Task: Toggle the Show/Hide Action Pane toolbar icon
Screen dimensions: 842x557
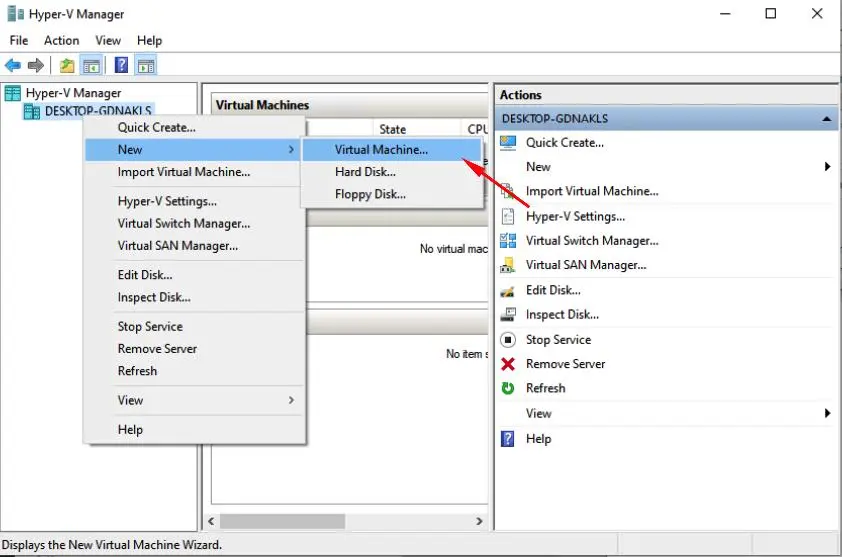Action: 146,66
